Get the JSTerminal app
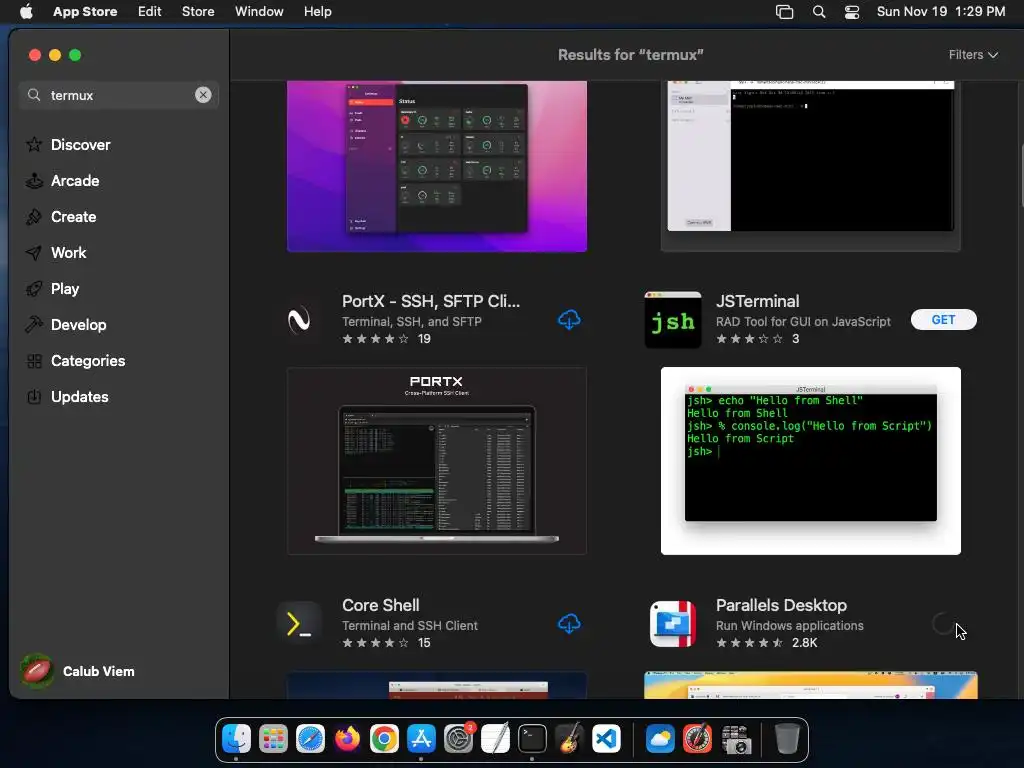This screenshot has height=768, width=1024. click(943, 319)
